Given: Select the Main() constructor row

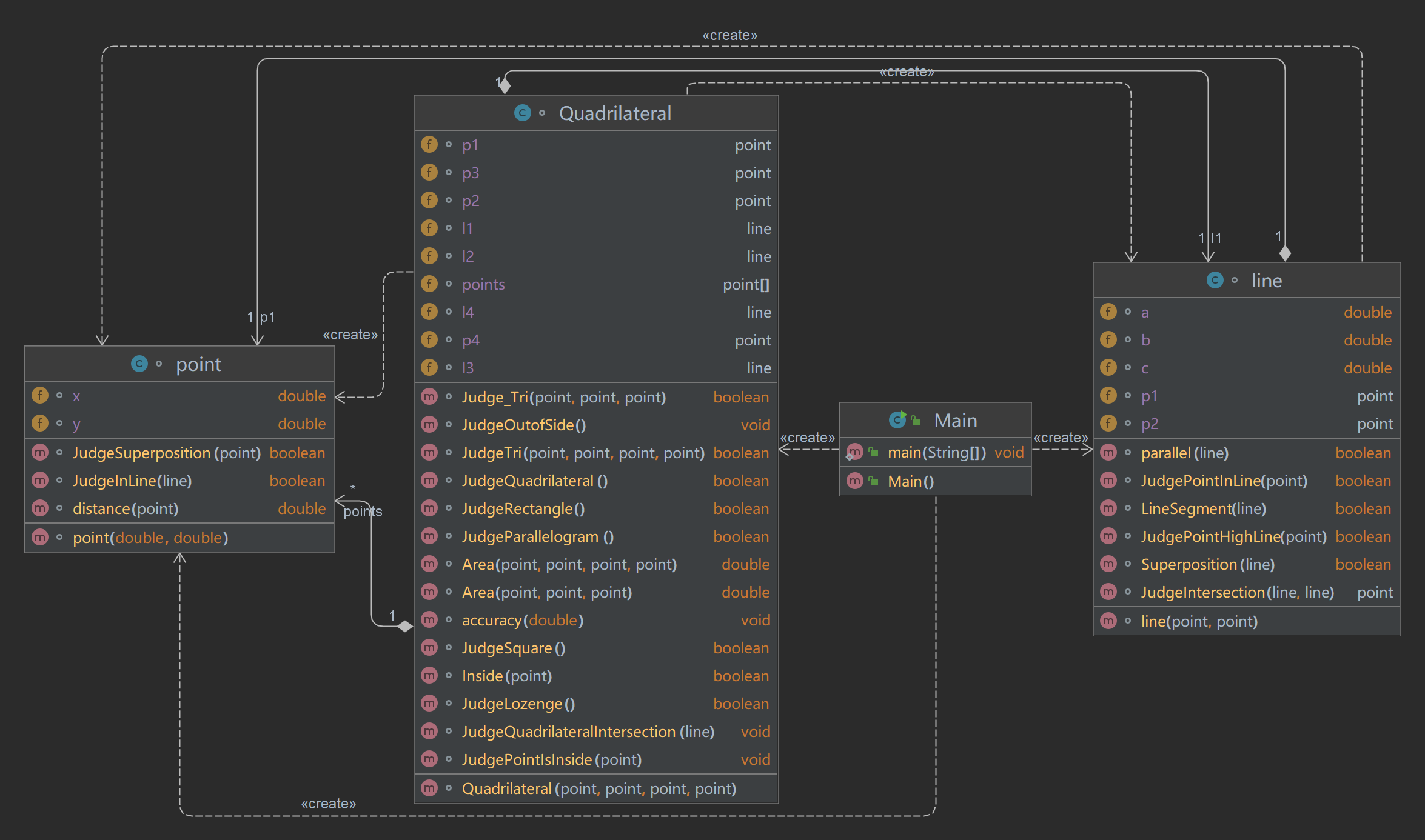Looking at the screenshot, I should point(911,481).
